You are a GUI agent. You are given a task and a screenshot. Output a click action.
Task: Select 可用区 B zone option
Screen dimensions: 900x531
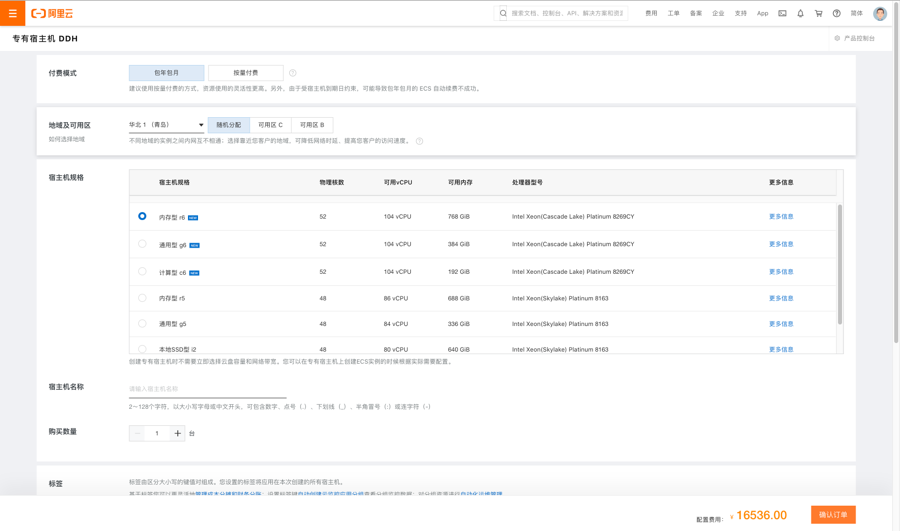[x=312, y=125]
